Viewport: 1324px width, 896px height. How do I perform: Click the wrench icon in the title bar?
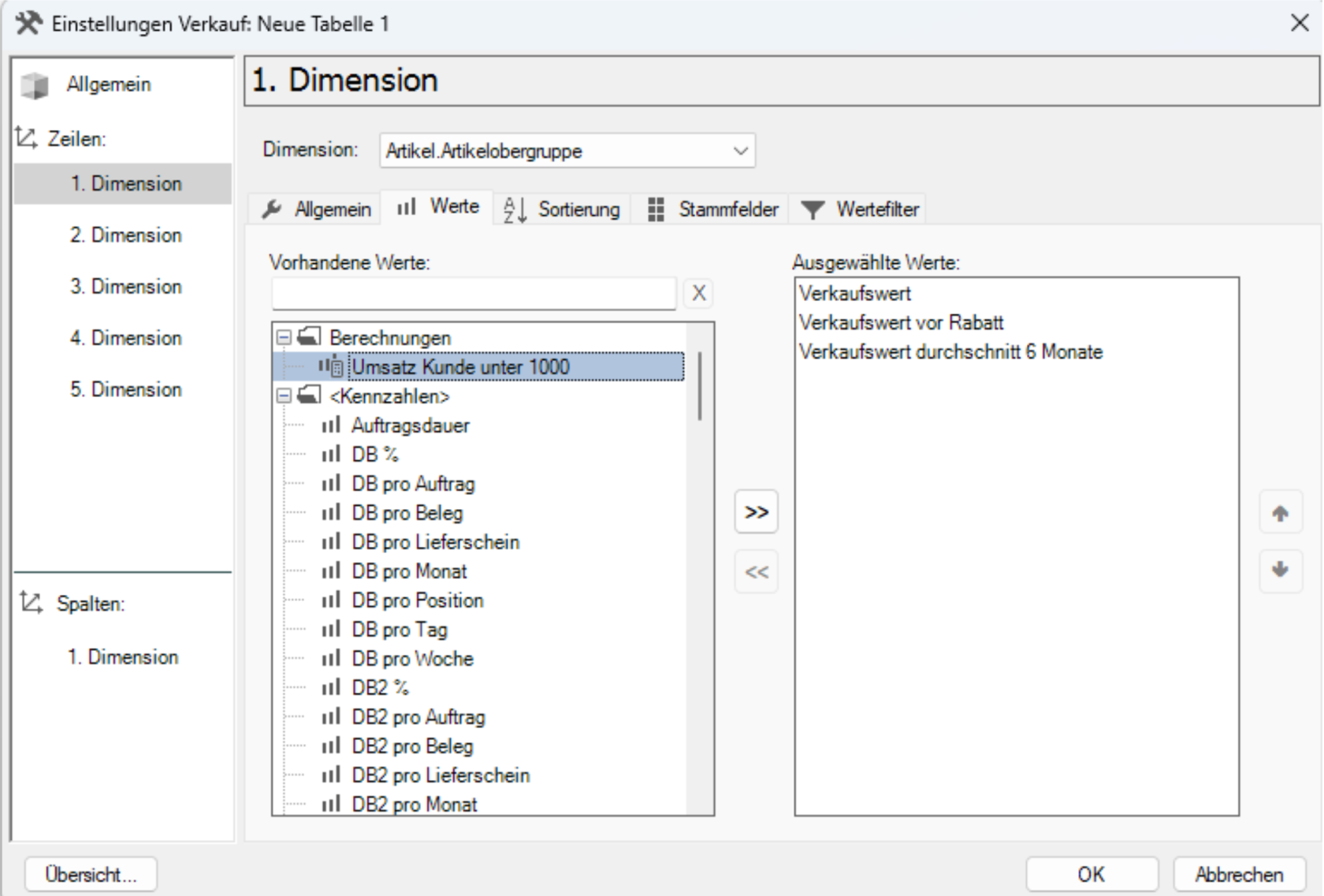[x=29, y=24]
